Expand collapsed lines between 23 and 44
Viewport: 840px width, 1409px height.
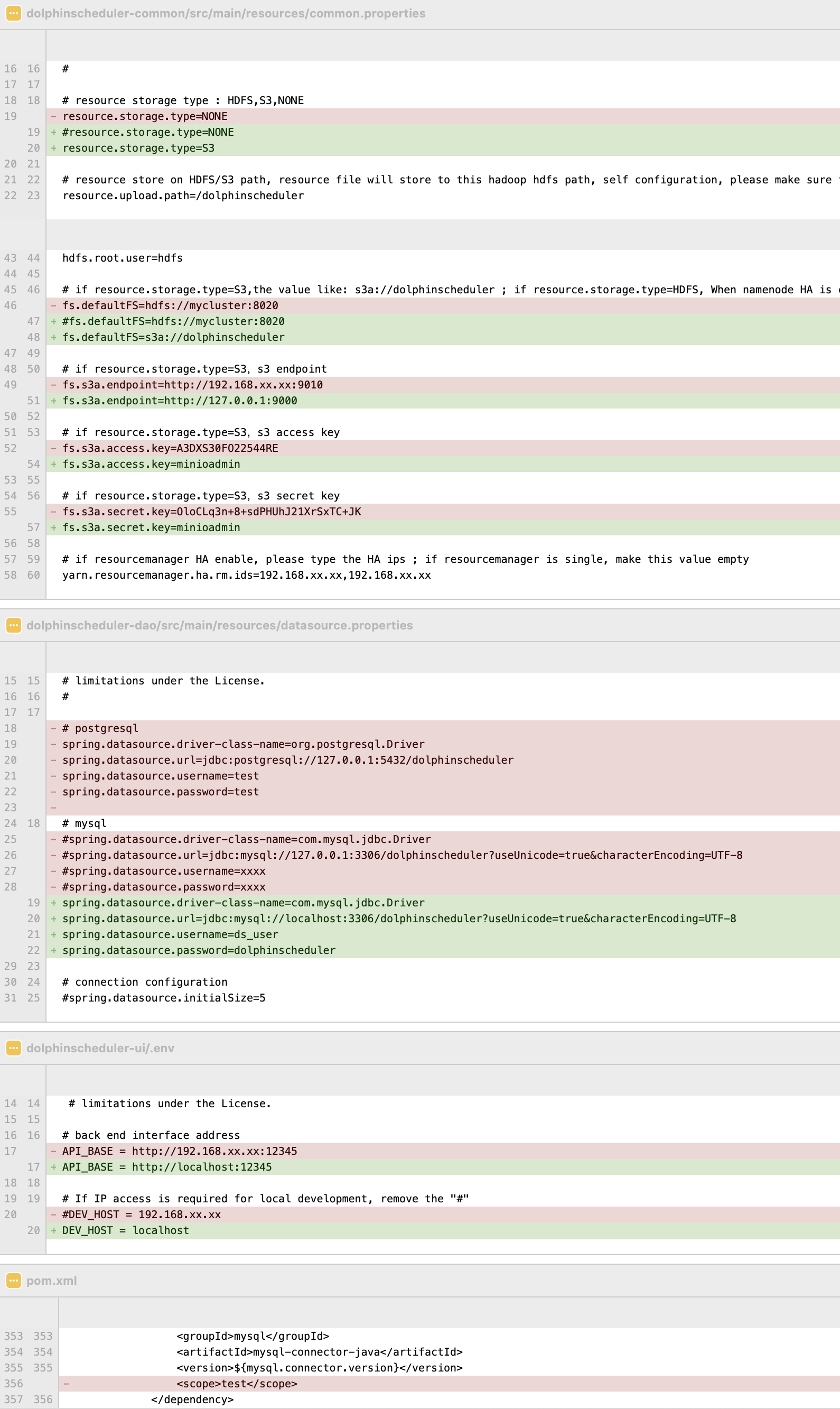click(420, 234)
